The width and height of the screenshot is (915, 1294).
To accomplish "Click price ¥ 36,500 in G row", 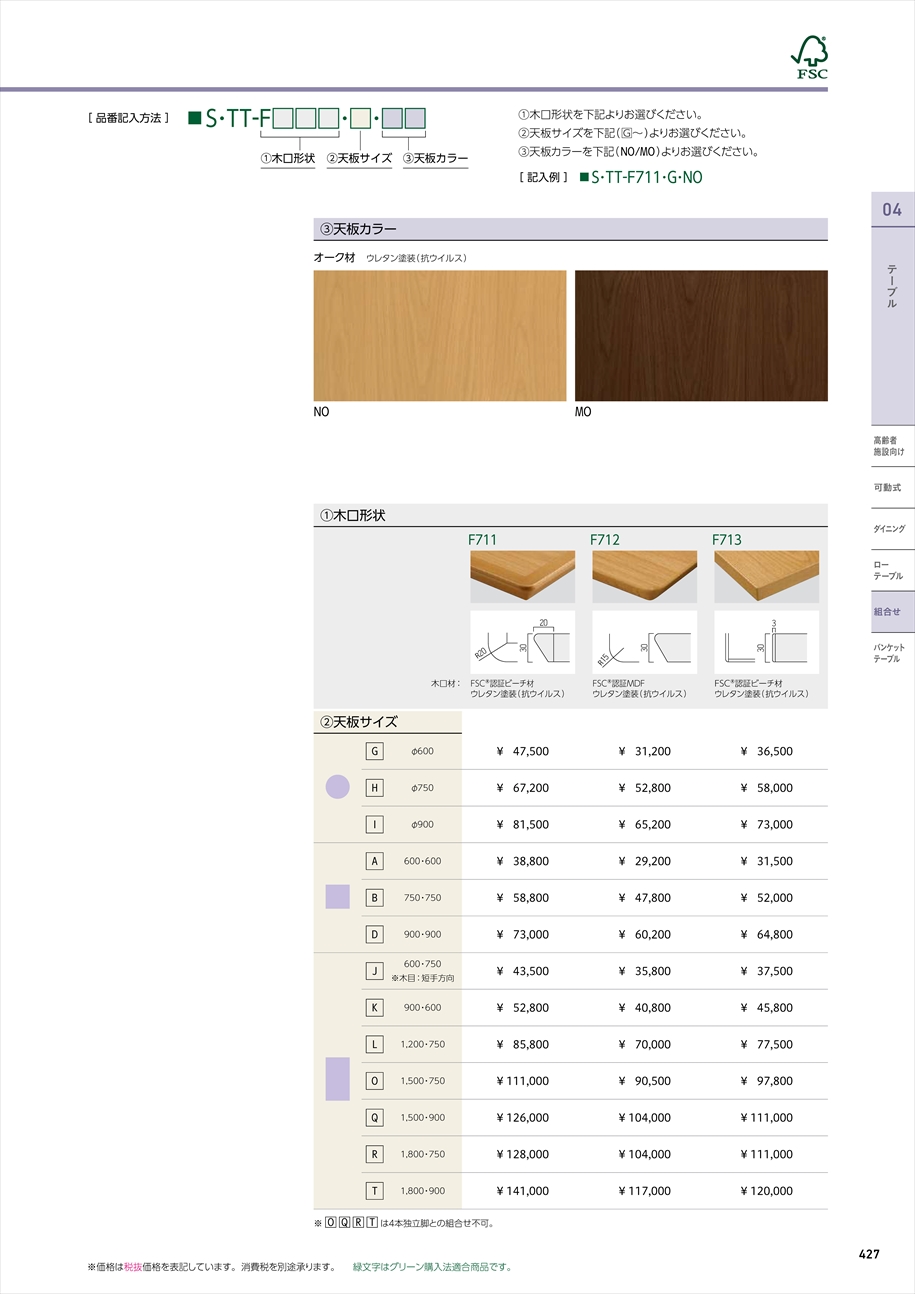I will click(x=766, y=751).
